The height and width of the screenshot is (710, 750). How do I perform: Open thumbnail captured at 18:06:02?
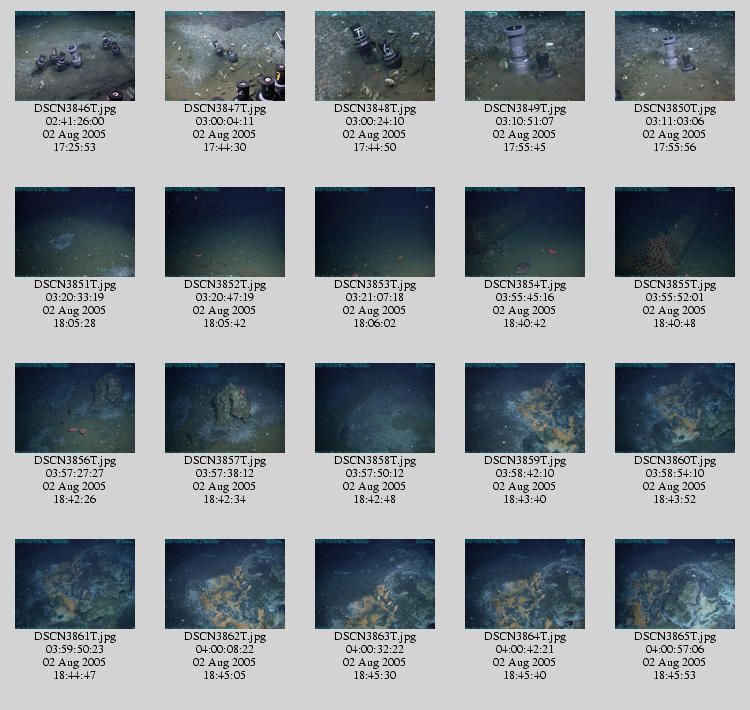click(375, 232)
